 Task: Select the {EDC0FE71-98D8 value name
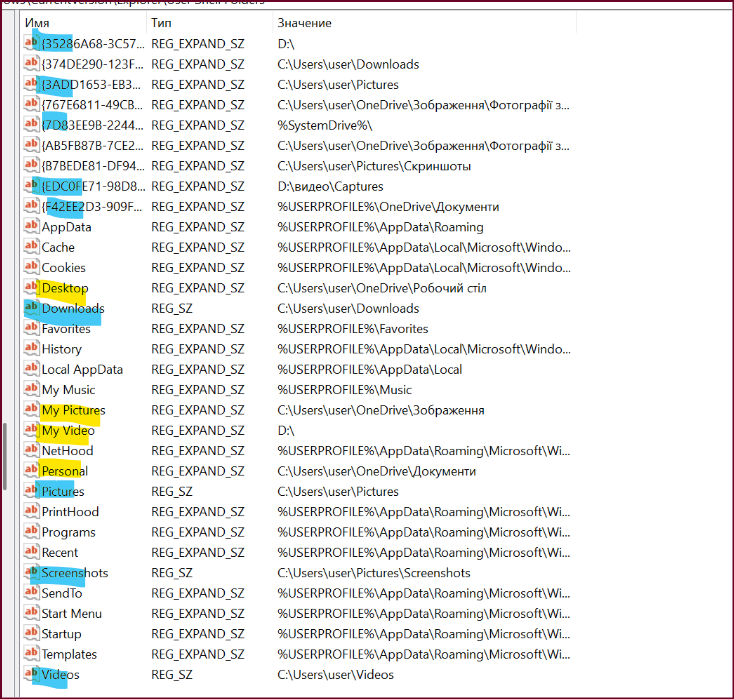tap(94, 186)
